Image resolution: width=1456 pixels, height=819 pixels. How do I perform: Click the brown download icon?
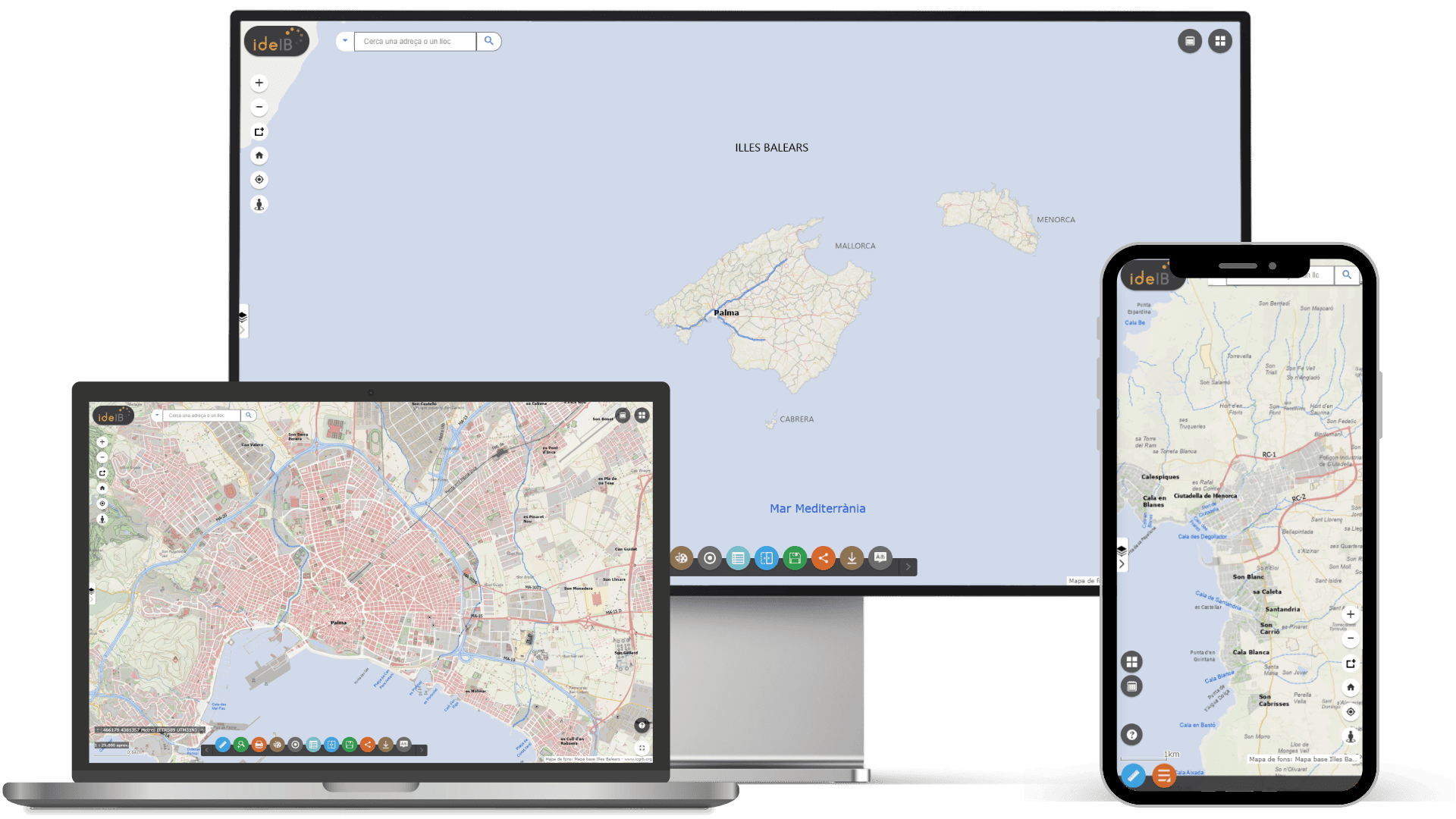coord(852,558)
